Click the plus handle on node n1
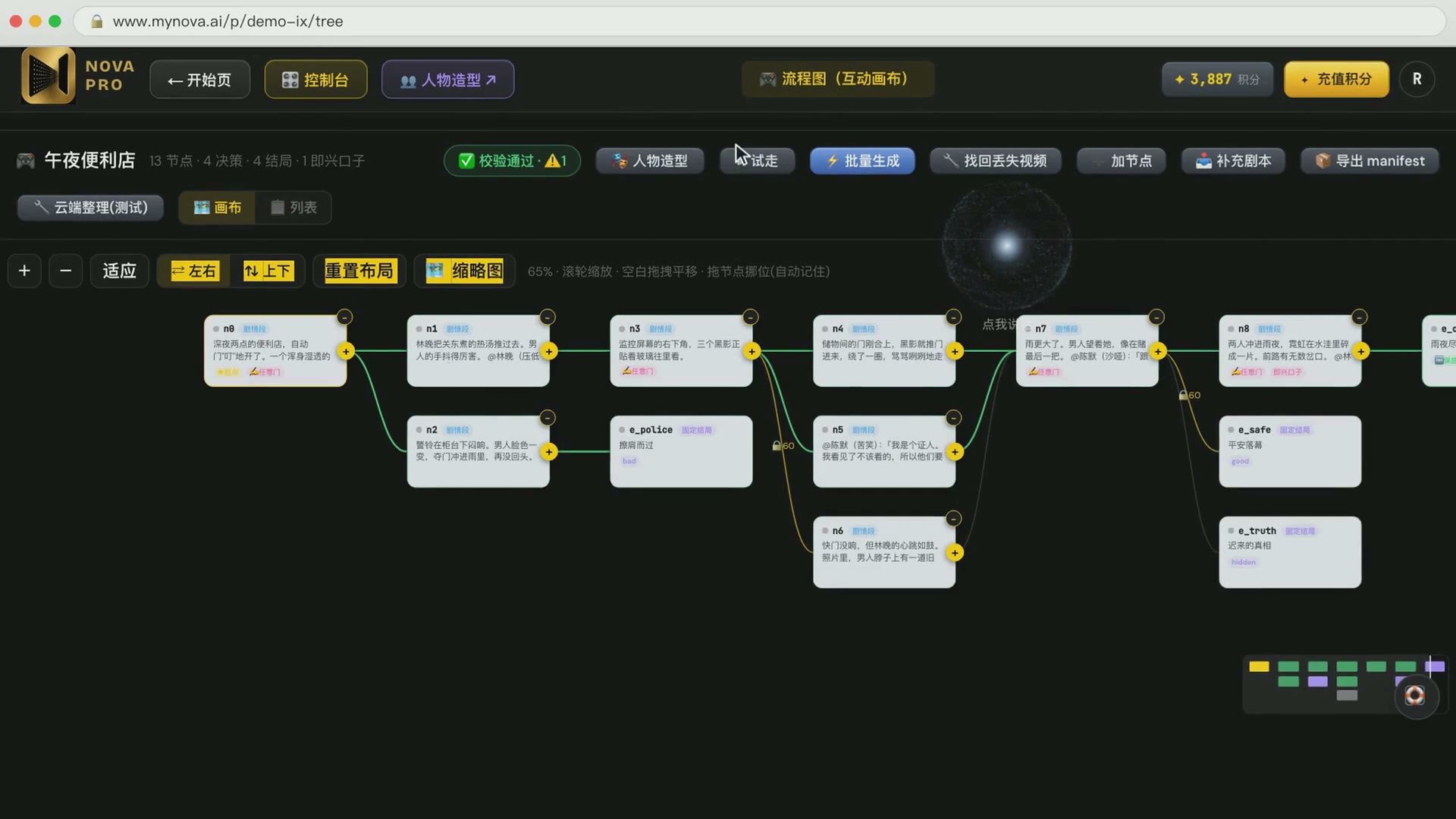The height and width of the screenshot is (819, 1456). 549,351
